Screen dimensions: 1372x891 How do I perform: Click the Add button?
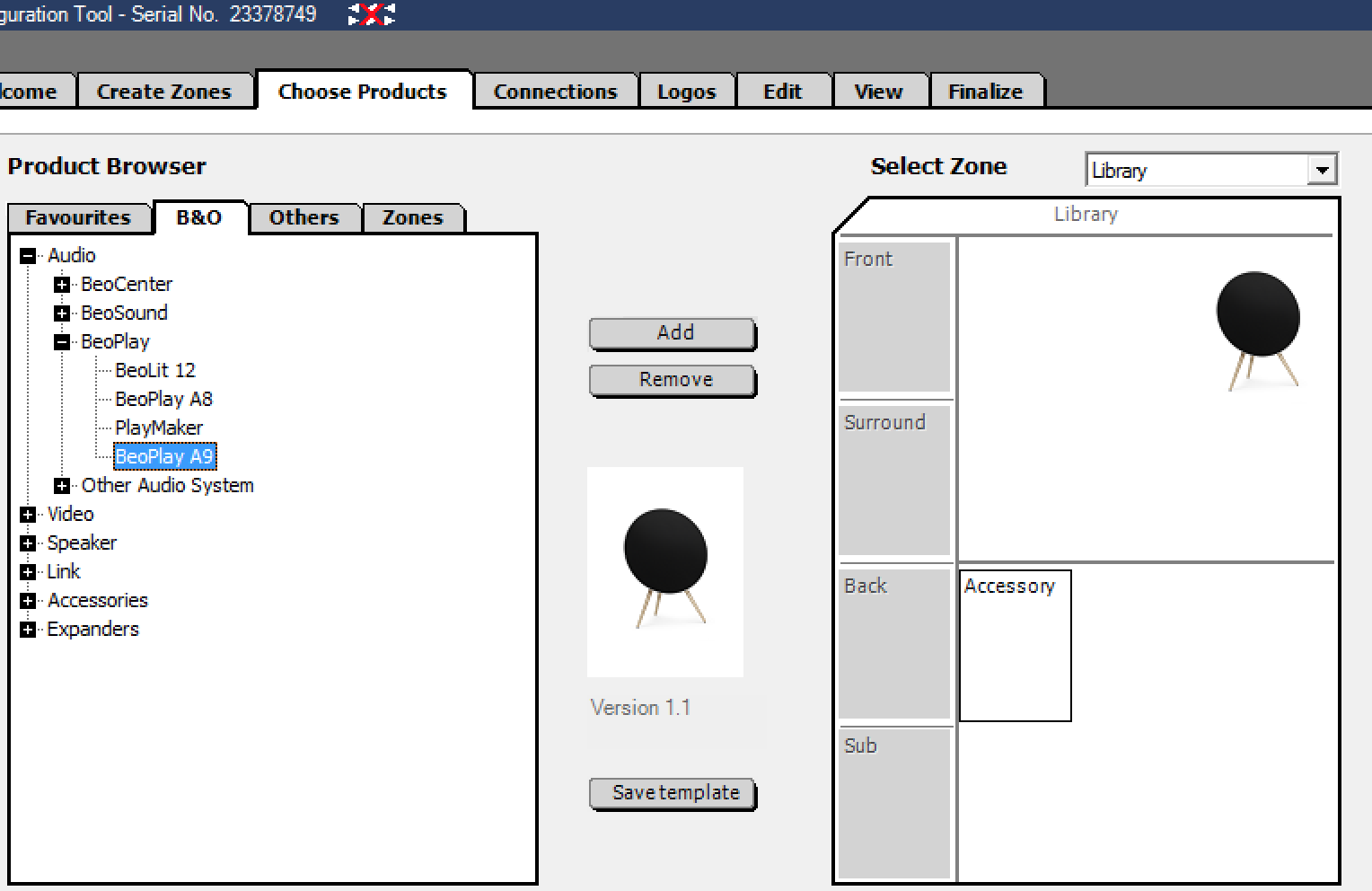pyautogui.click(x=673, y=333)
